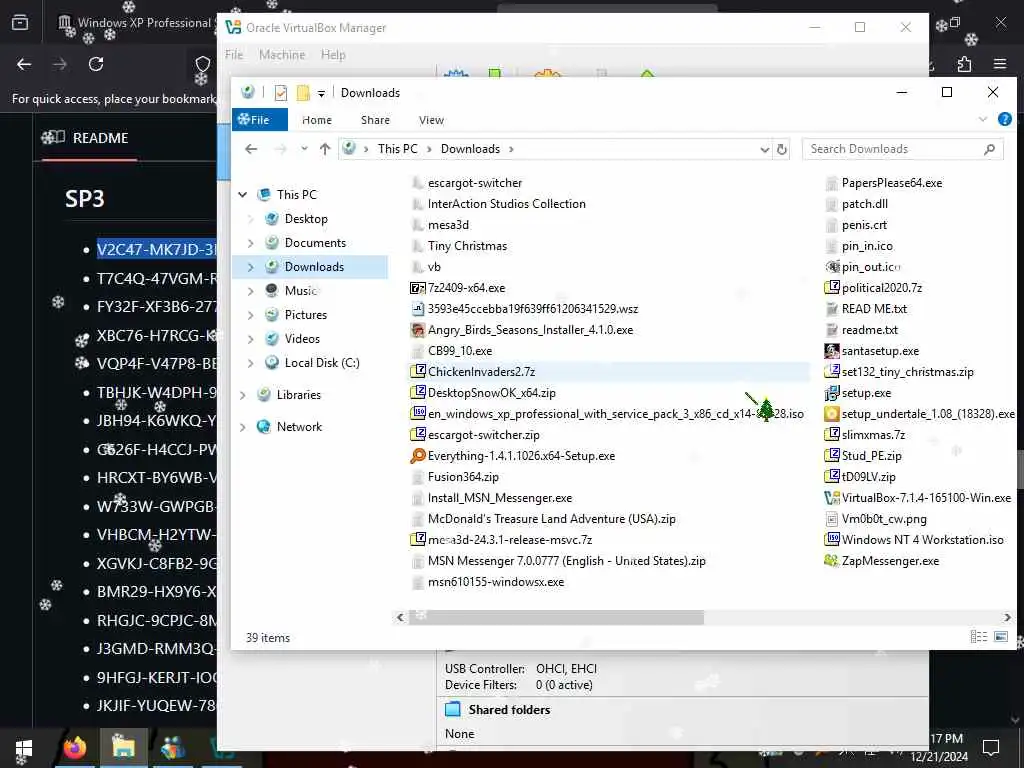Click This PC in the address breadcrumb
This screenshot has width=1024, height=768.
397,149
